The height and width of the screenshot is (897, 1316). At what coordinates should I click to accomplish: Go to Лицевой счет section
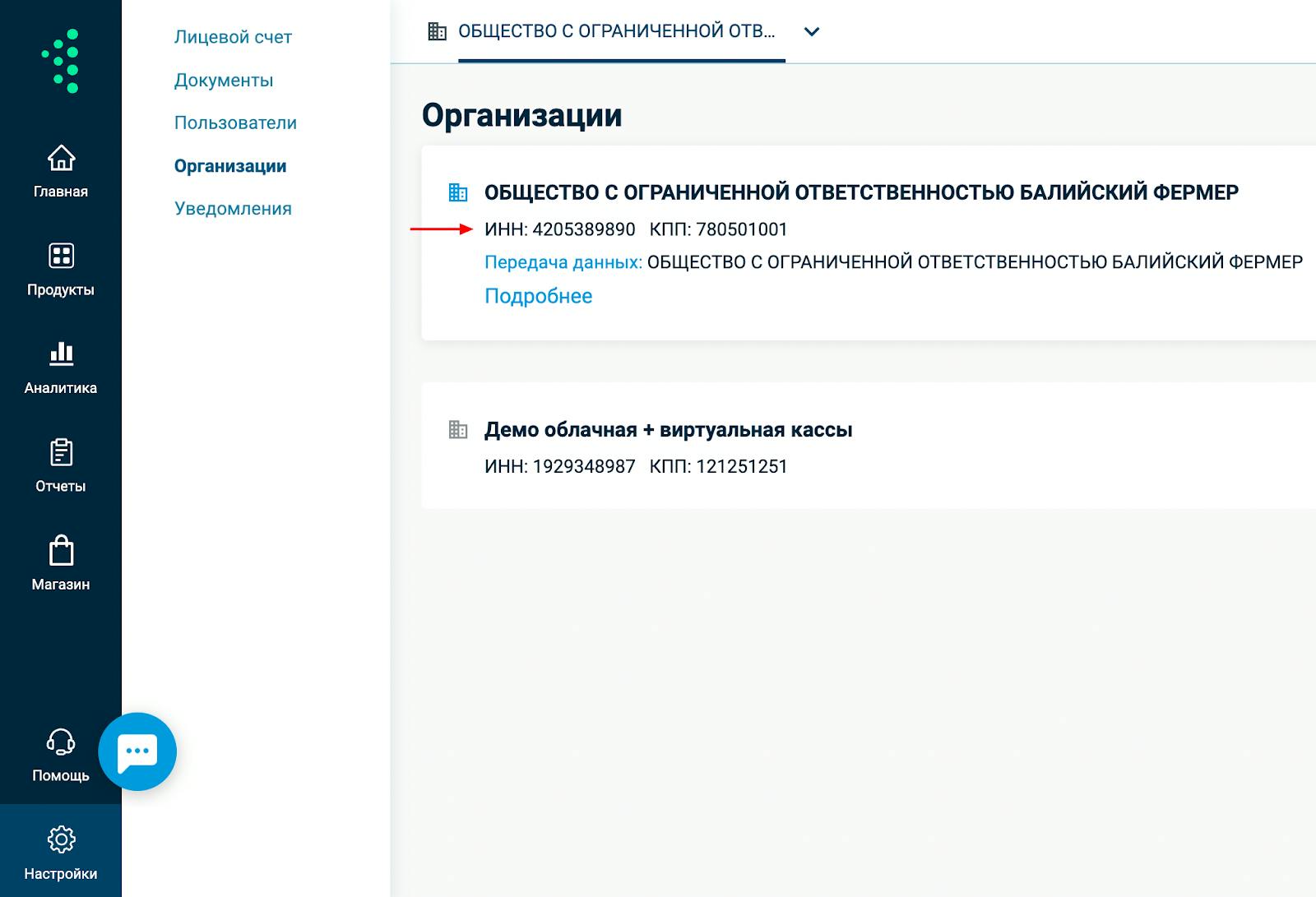233,37
